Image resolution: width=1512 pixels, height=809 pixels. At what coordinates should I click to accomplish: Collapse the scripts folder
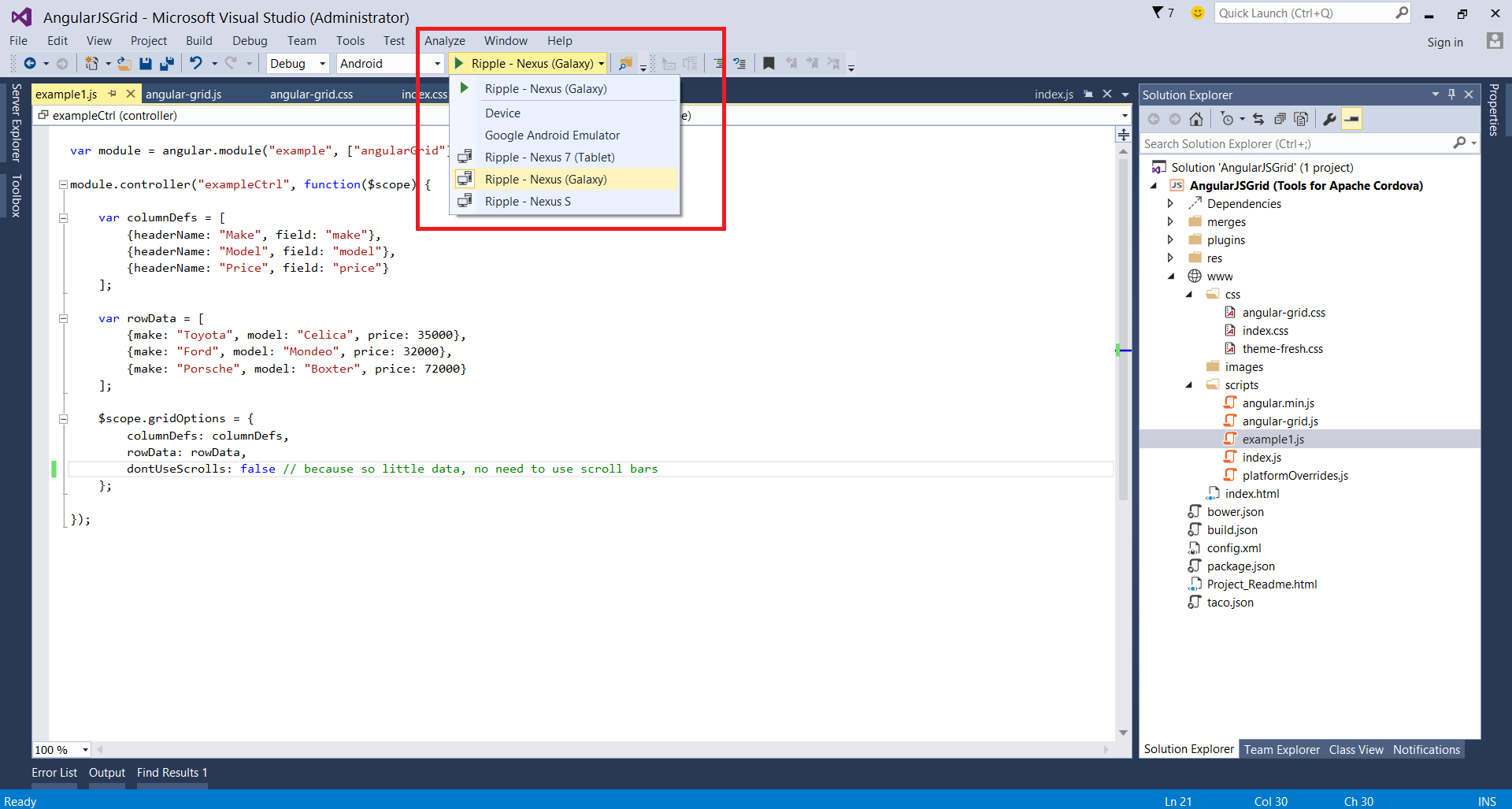coord(1189,384)
